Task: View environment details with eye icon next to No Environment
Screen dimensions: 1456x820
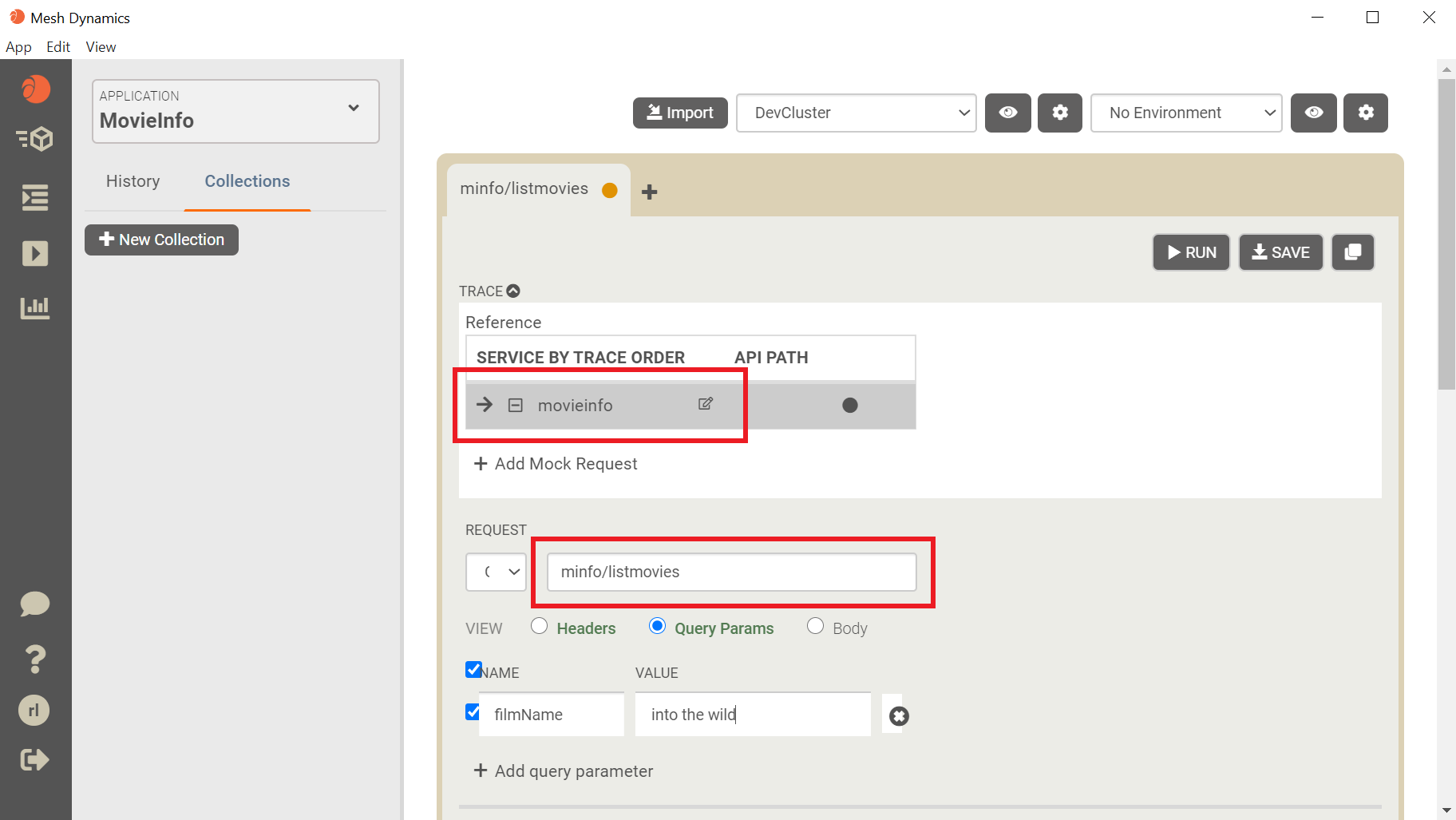Action: point(1314,113)
